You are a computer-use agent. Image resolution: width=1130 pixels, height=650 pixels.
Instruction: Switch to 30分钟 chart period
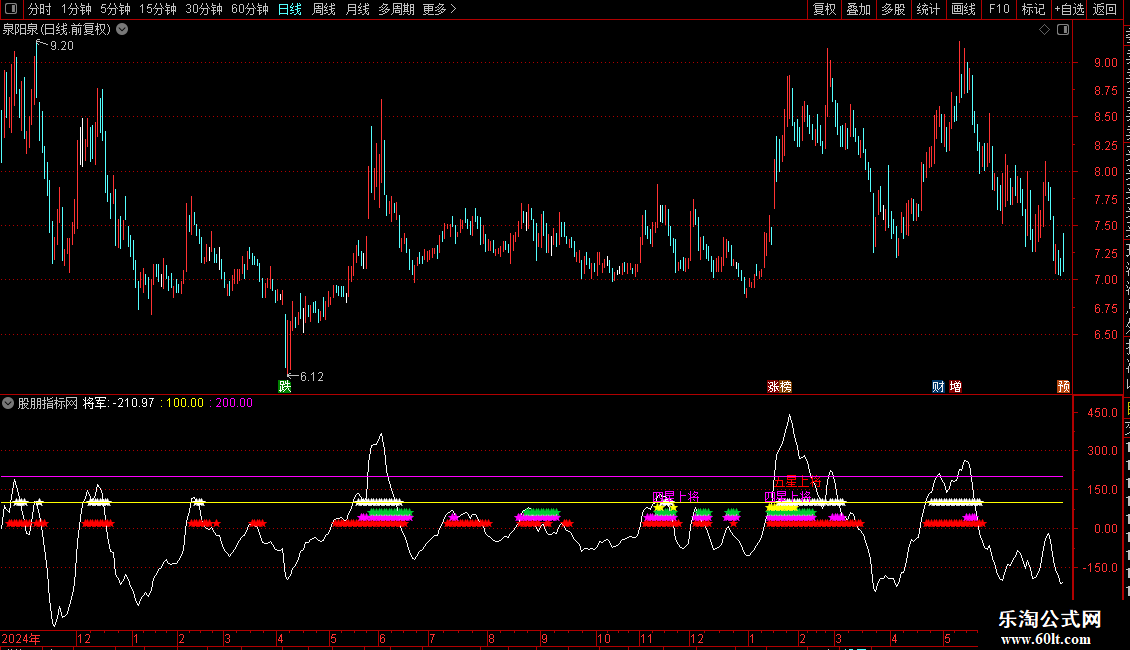[x=203, y=9]
